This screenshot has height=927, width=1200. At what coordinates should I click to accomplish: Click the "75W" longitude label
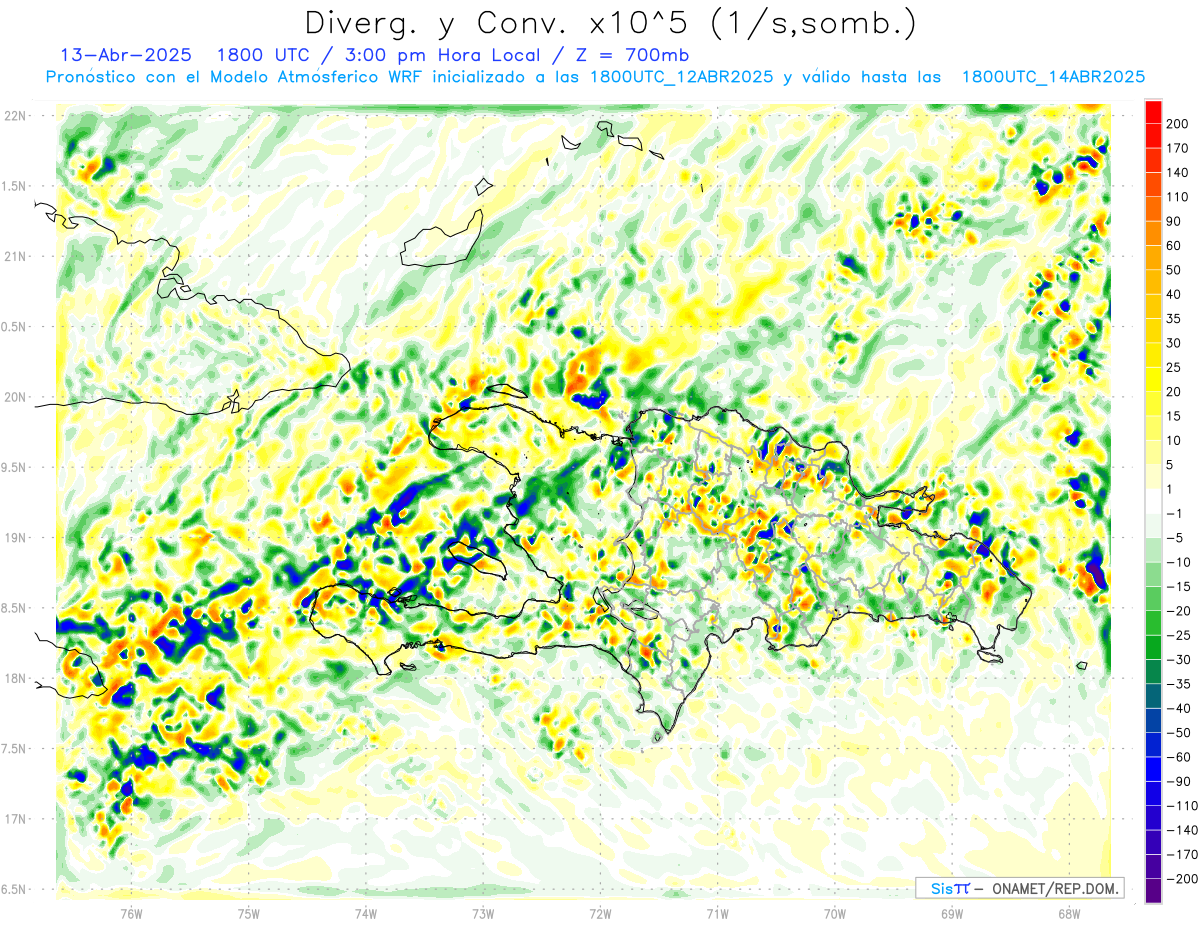(249, 914)
